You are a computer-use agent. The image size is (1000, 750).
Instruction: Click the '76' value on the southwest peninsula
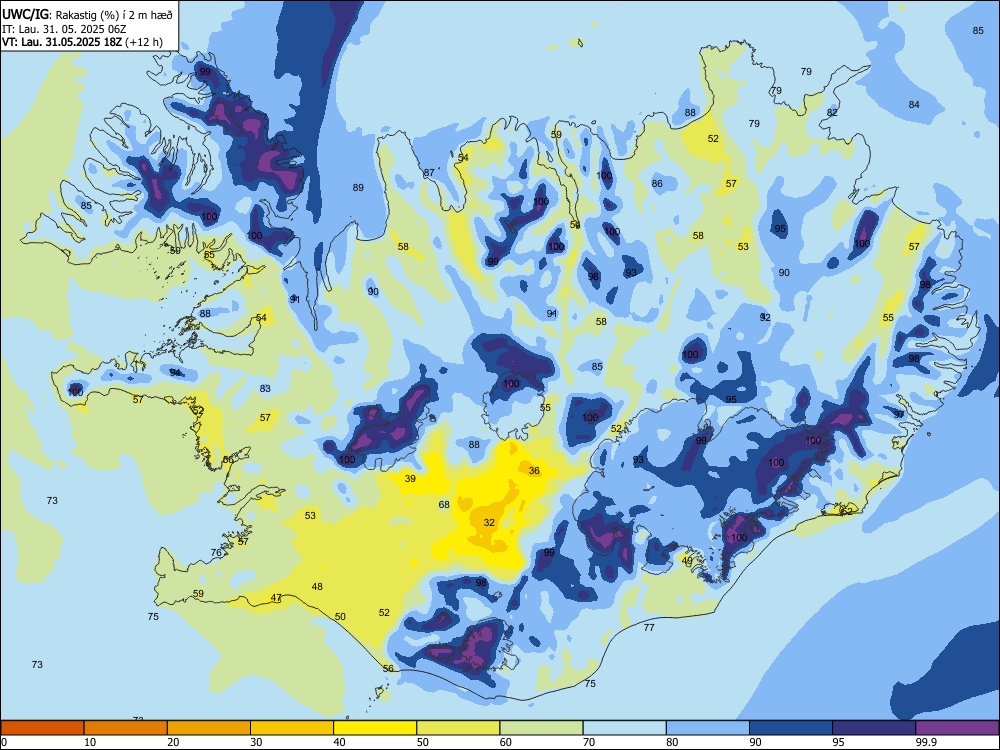216,553
